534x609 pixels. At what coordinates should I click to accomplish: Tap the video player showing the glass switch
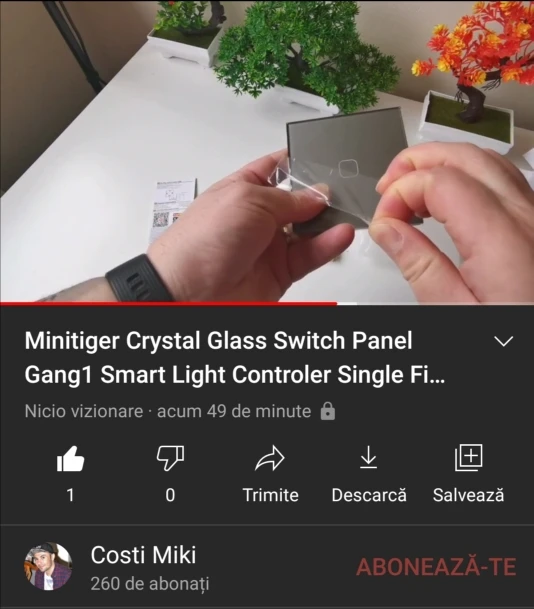tap(267, 151)
